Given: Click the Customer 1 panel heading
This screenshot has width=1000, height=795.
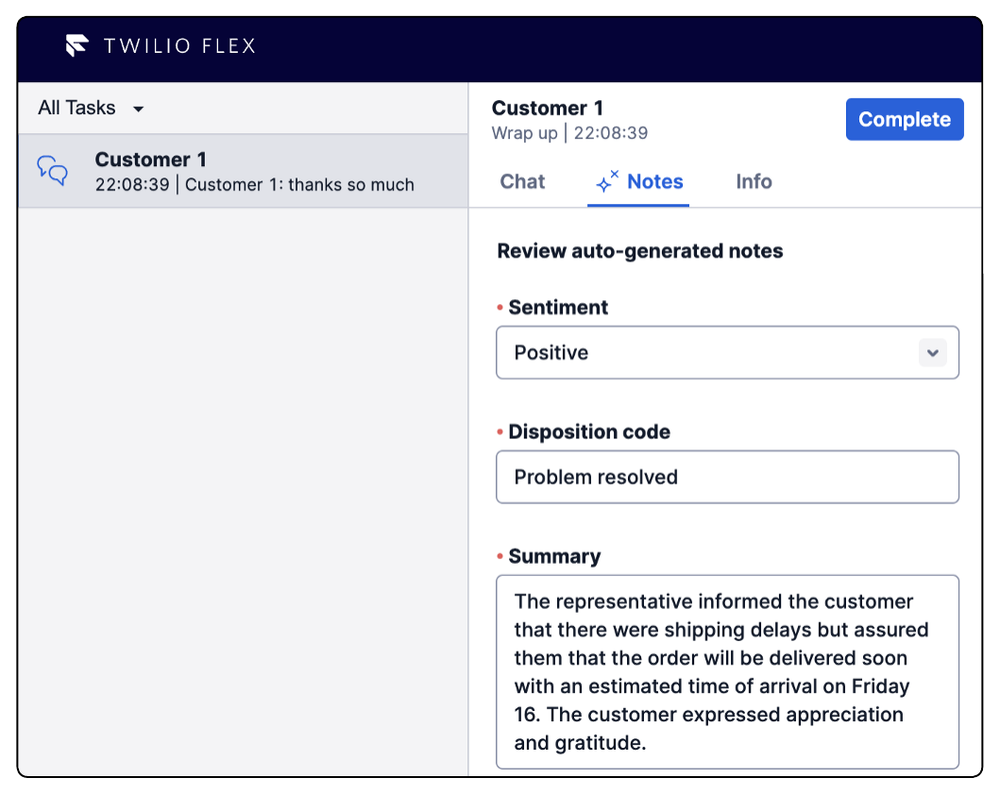Looking at the screenshot, I should point(547,108).
